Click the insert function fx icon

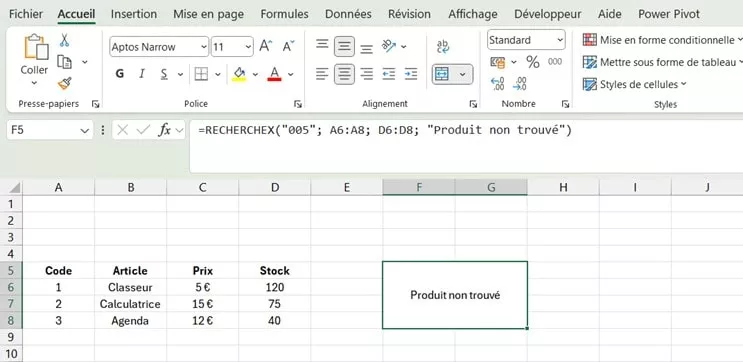tap(164, 130)
